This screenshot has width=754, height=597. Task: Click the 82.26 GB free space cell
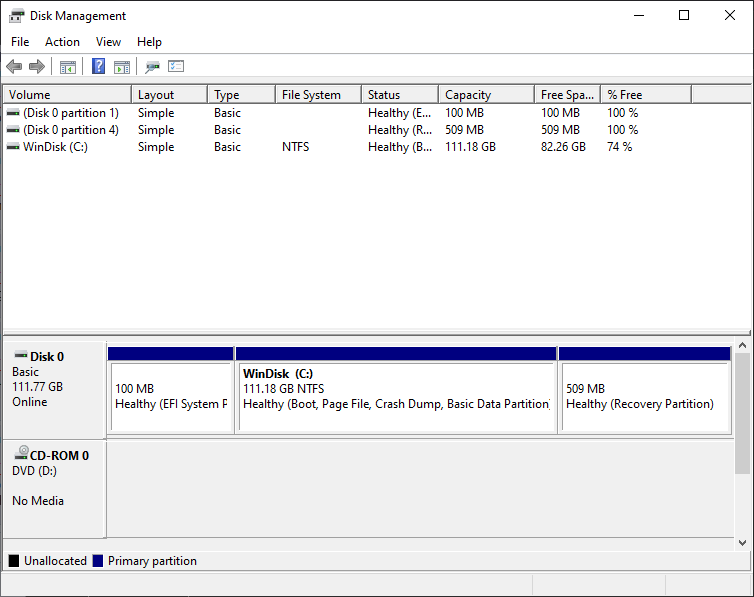pyautogui.click(x=563, y=147)
